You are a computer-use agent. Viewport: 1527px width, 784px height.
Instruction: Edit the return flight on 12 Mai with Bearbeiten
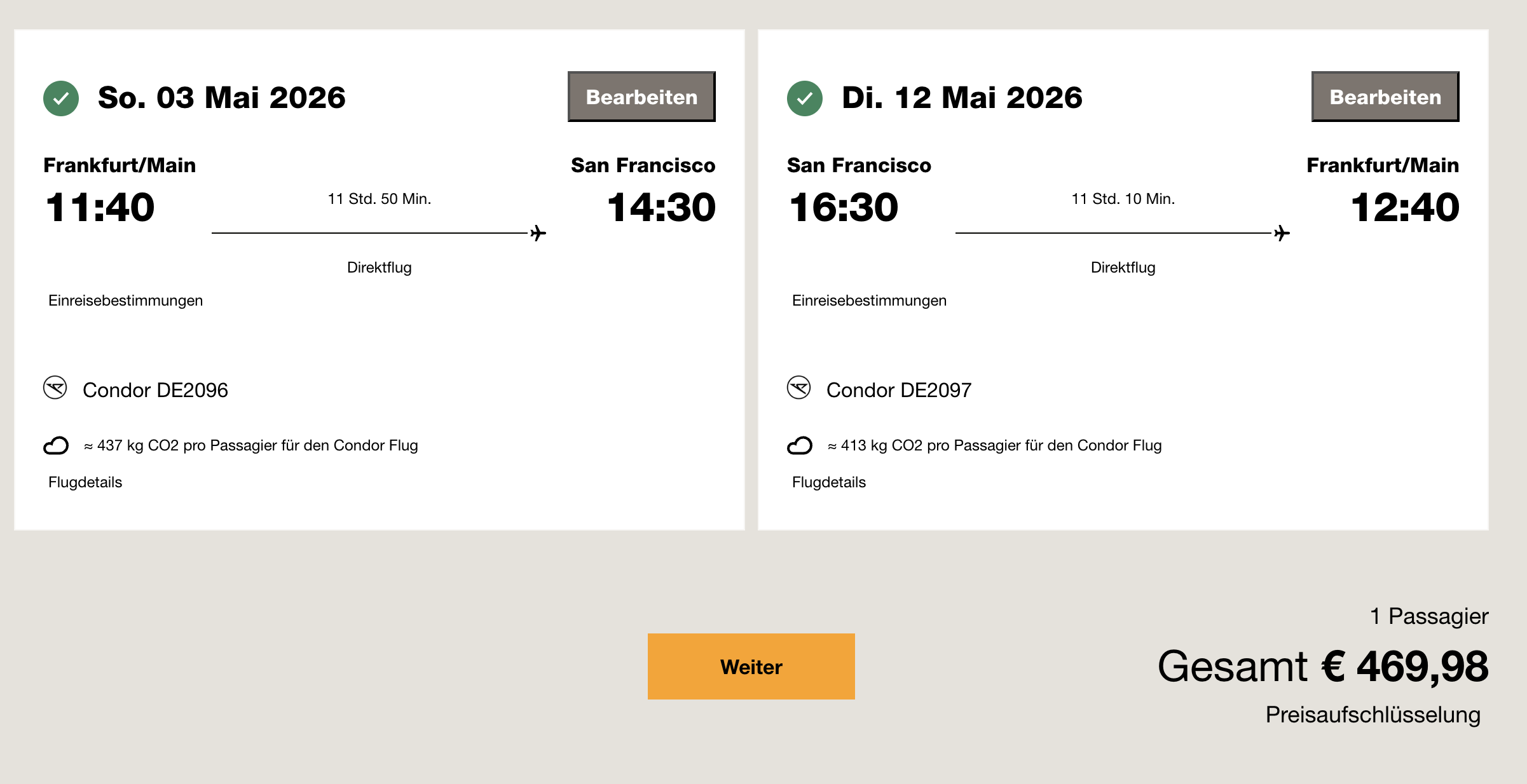coord(1385,97)
